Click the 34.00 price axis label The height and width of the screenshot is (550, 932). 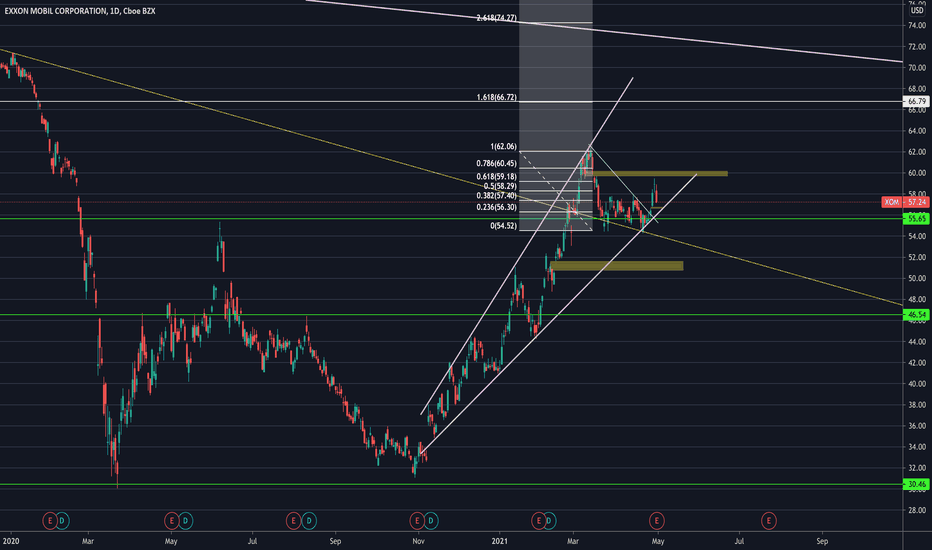916,447
